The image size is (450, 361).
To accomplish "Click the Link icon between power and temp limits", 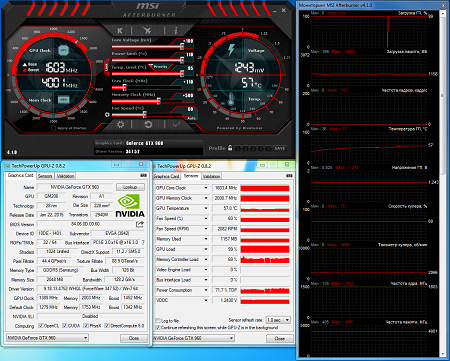I will (x=107, y=67).
